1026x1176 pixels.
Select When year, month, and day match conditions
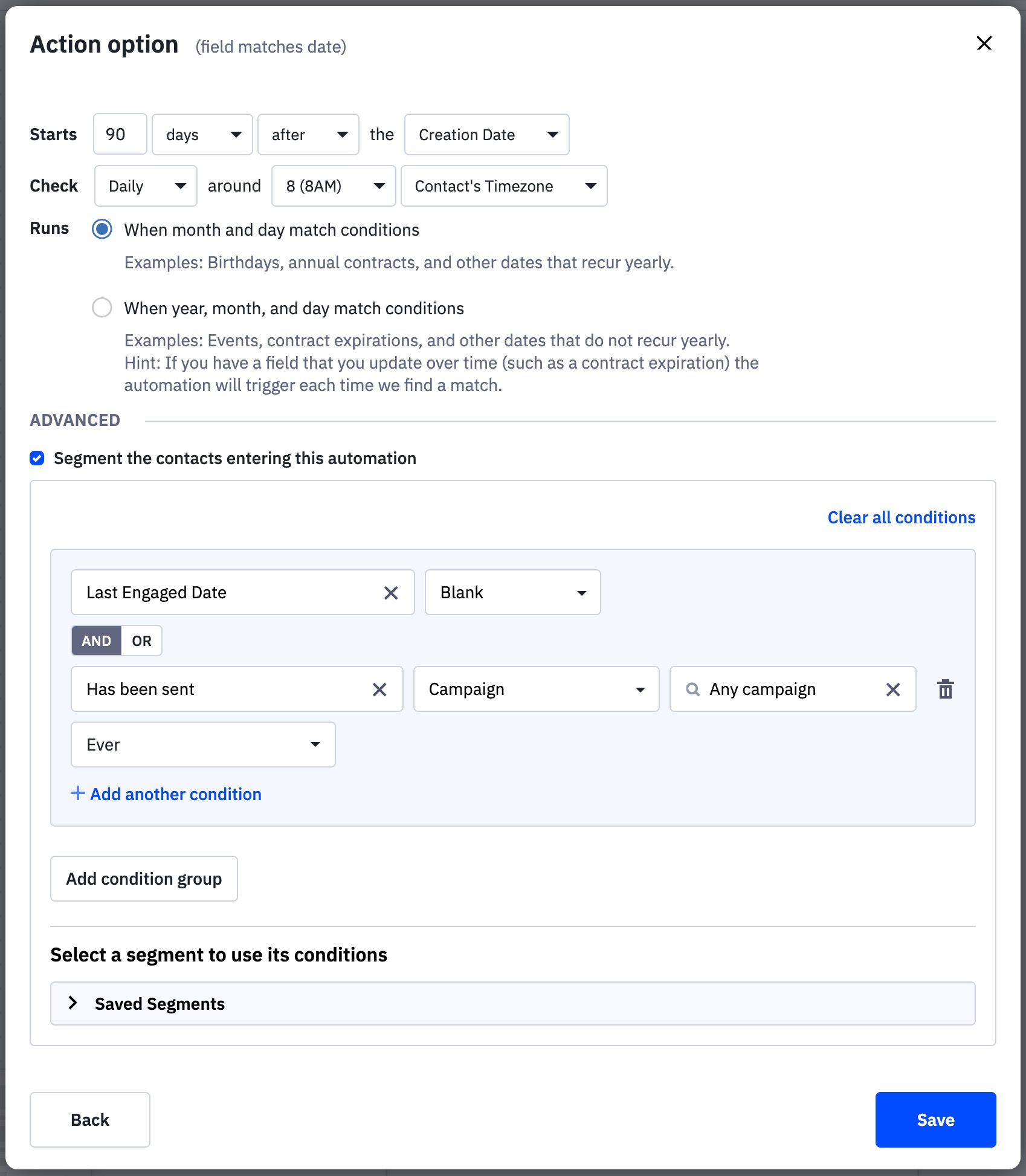[x=102, y=308]
